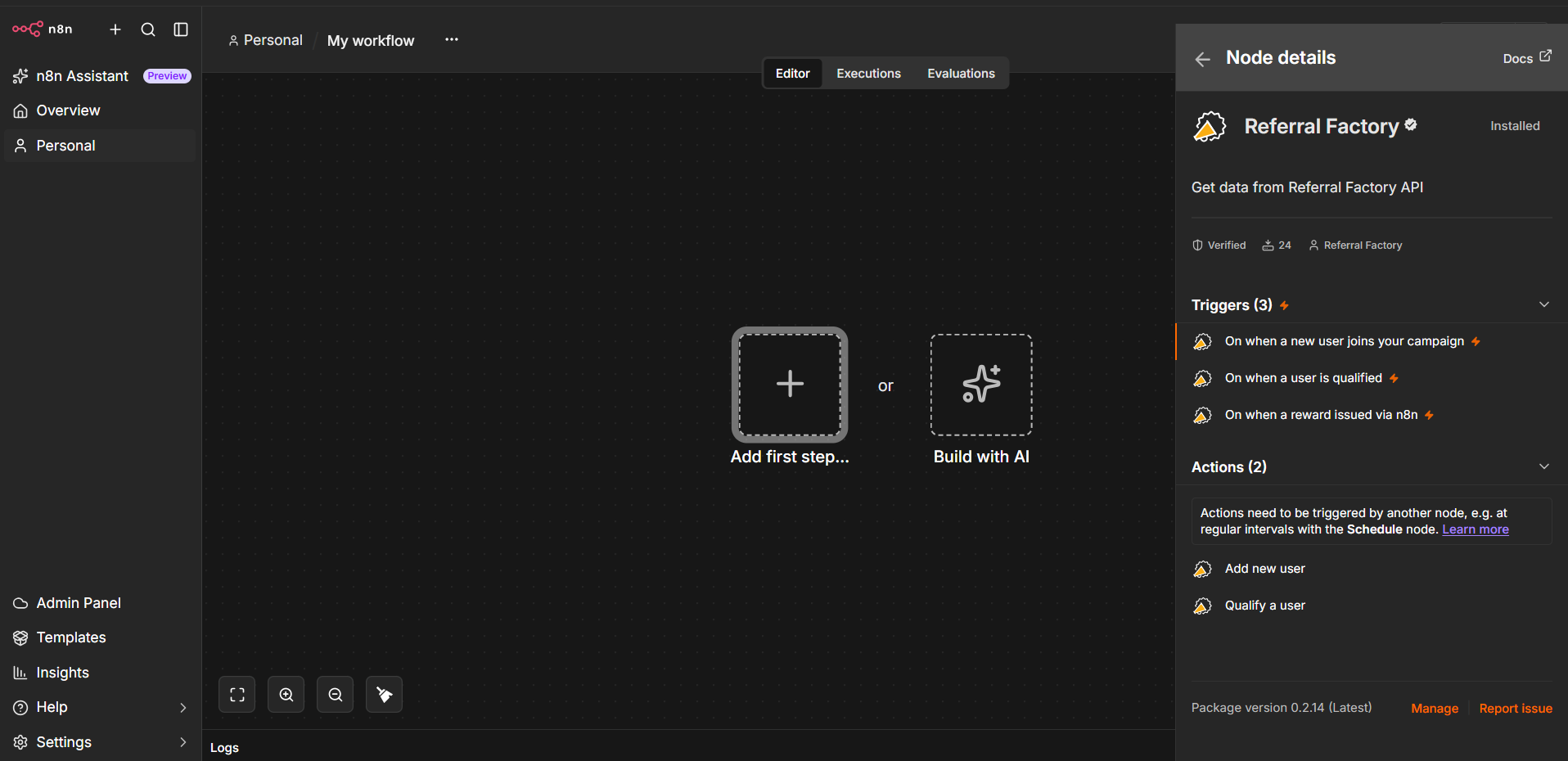Viewport: 1568px width, 761px height.
Task: Click the Build with AI sparkle box
Action: click(981, 385)
